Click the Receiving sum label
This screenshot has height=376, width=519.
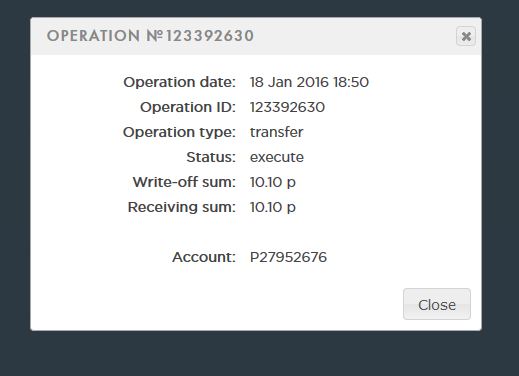click(x=182, y=207)
